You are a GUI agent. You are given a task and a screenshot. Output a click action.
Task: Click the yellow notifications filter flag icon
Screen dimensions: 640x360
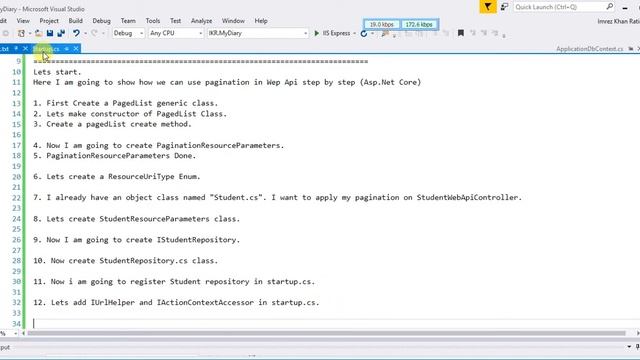[x=488, y=7]
